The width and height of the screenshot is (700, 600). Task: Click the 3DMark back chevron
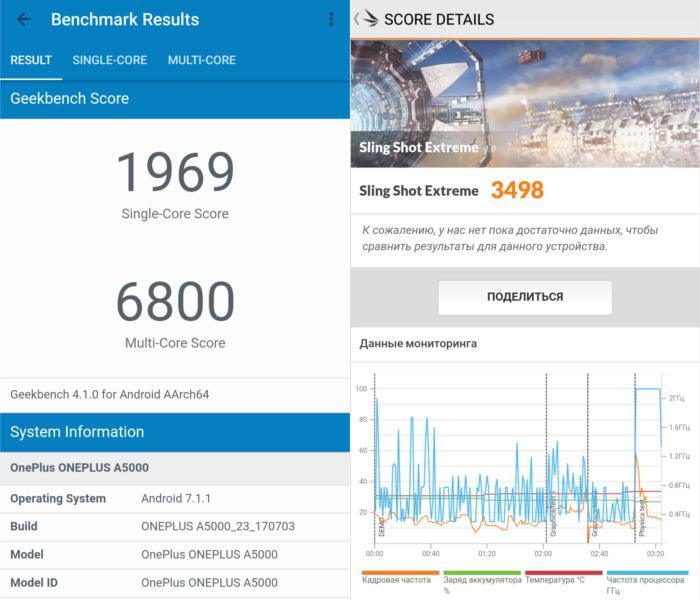pyautogui.click(x=357, y=19)
